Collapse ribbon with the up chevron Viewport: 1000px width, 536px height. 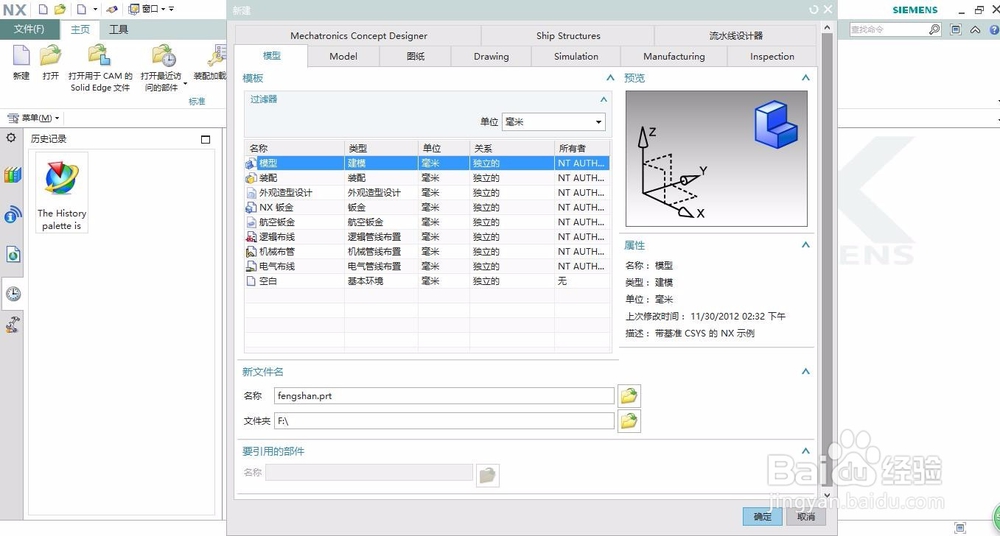click(x=975, y=29)
